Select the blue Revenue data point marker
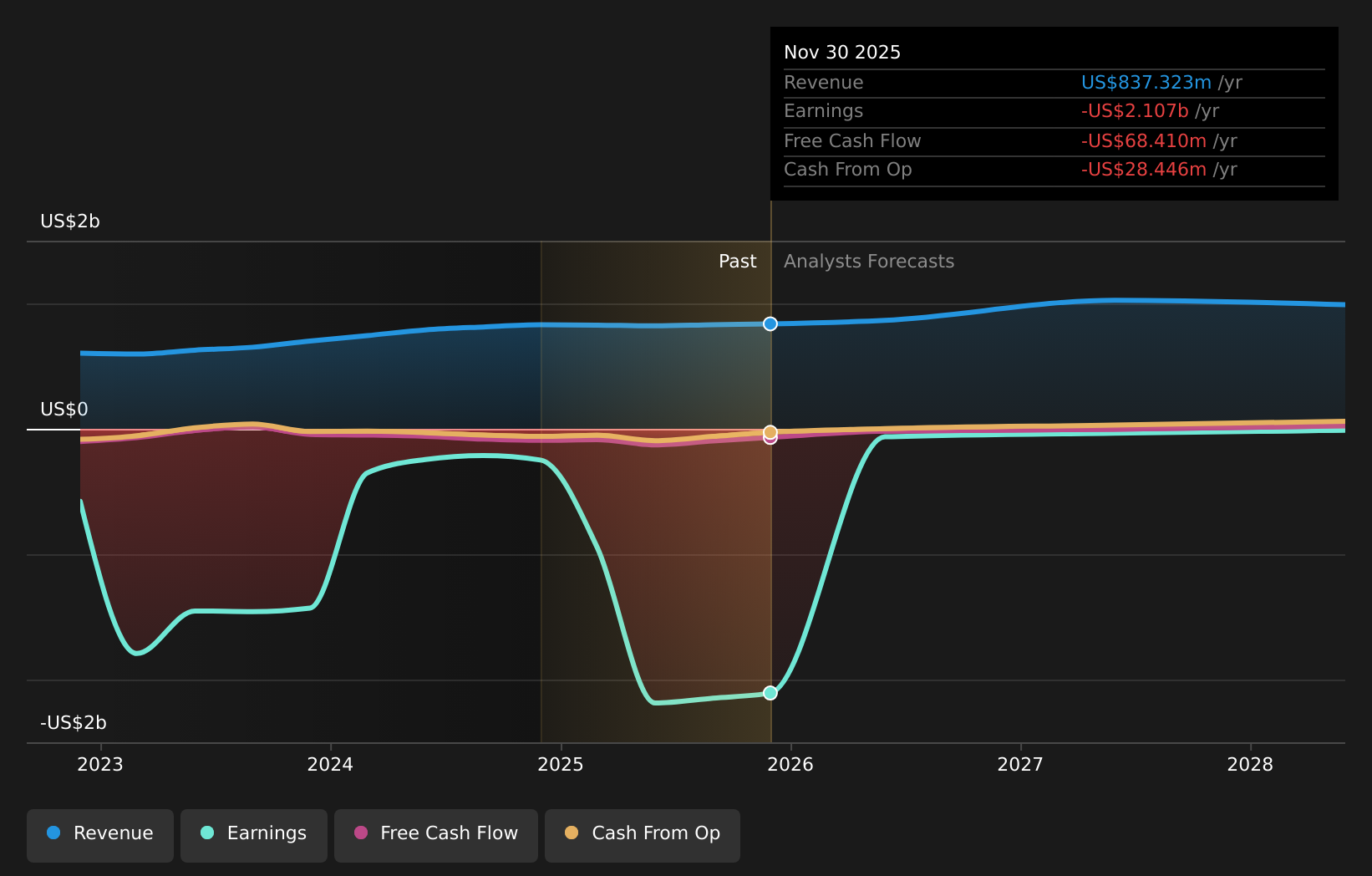The image size is (1372, 876). click(770, 323)
